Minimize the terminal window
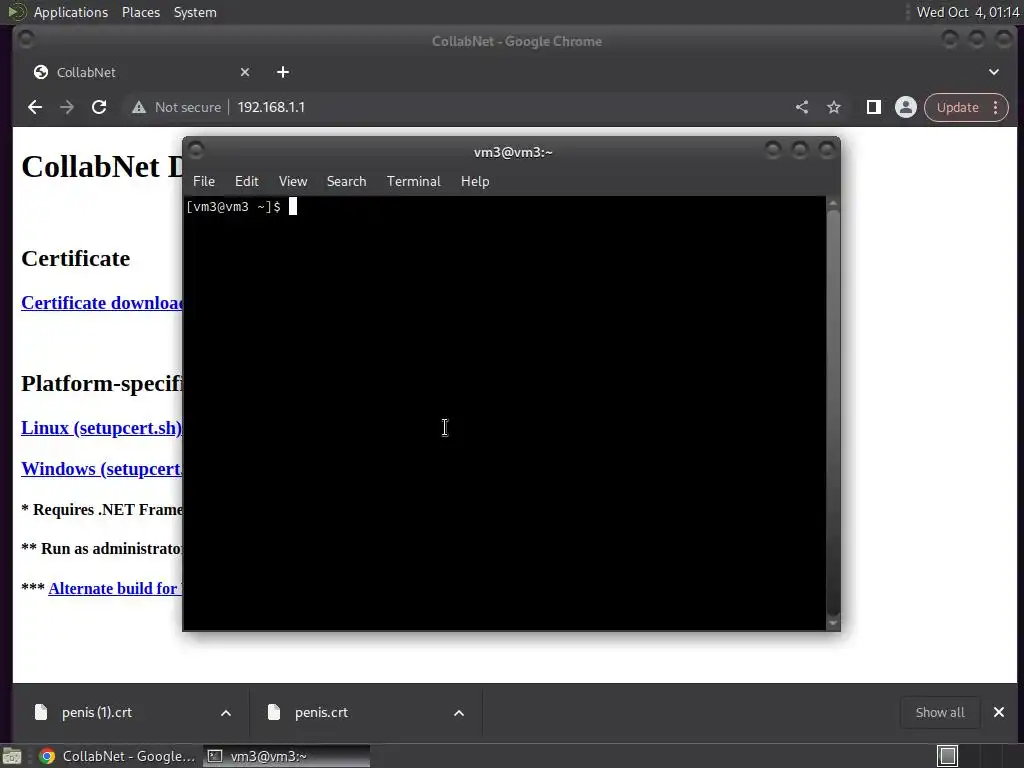 click(773, 150)
